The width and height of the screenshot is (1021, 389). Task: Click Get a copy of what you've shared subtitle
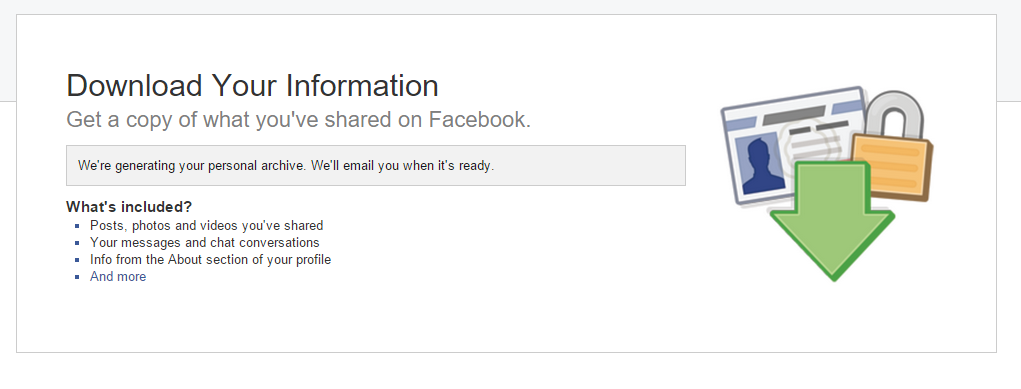[x=299, y=120]
